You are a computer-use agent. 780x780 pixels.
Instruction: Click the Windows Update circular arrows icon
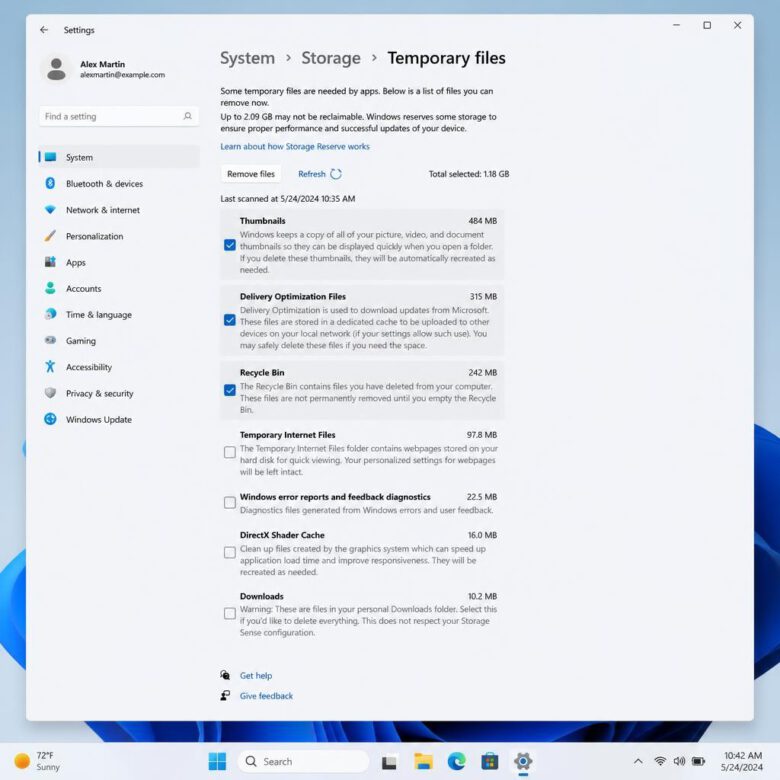tap(50, 419)
